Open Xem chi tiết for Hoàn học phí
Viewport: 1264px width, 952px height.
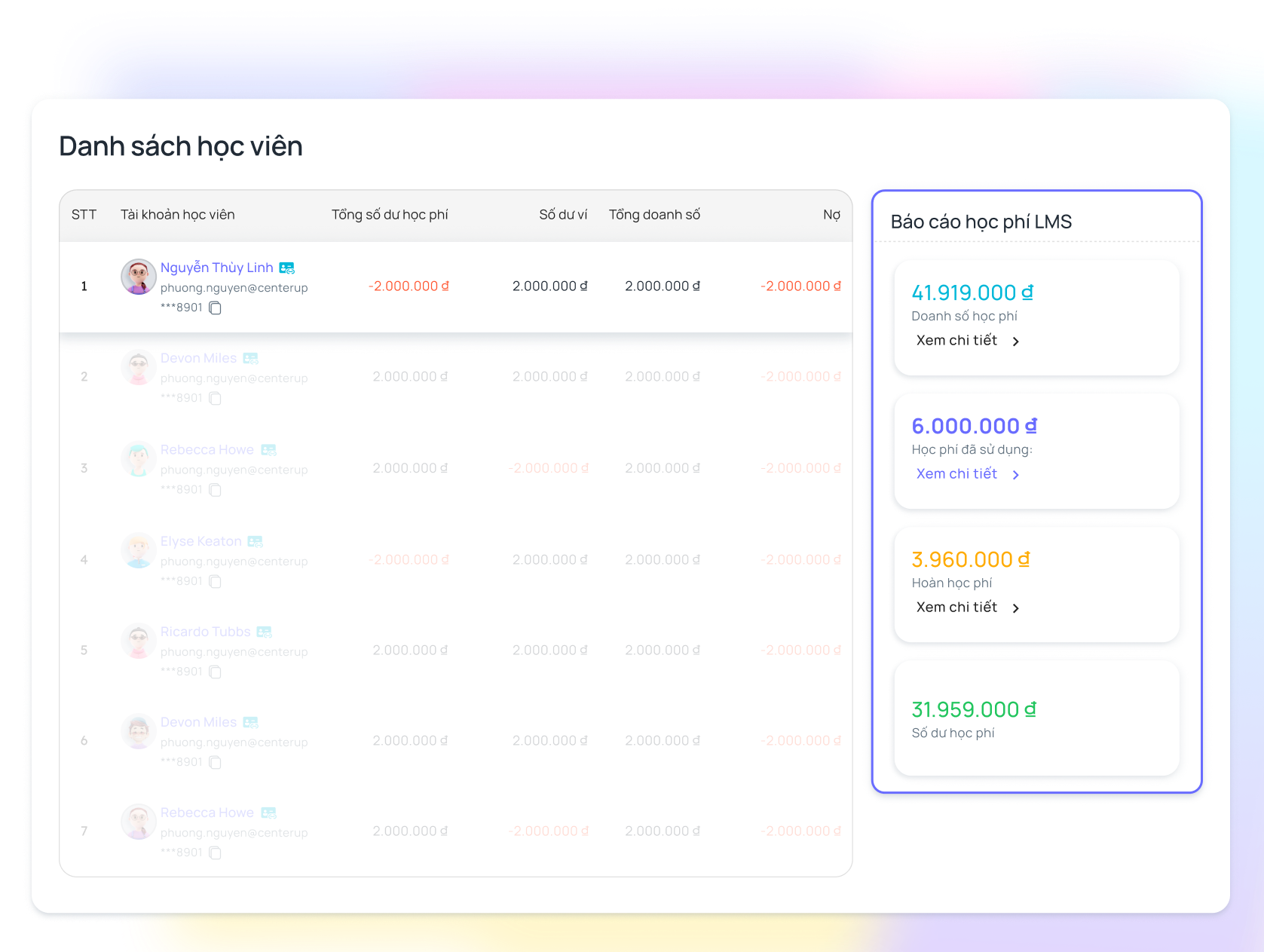[956, 608]
